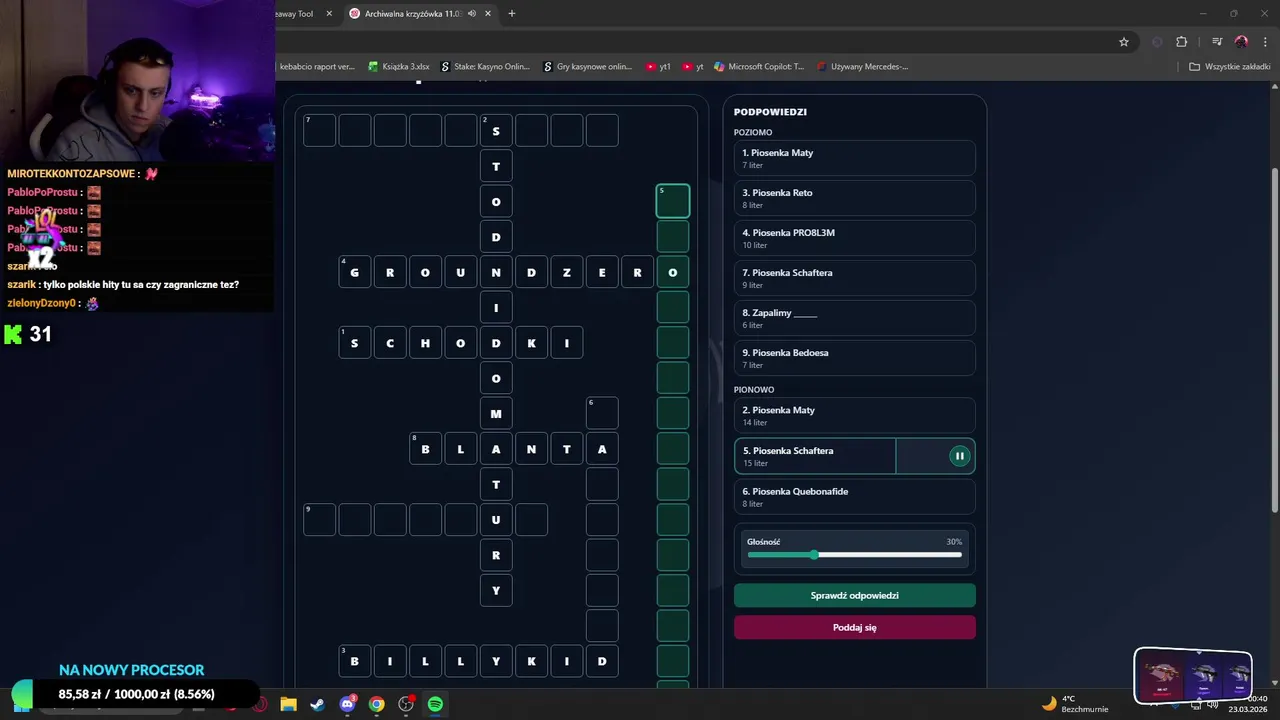Open OBS Studio from the taskbar
Image resolution: width=1280 pixels, height=720 pixels.
[406, 704]
